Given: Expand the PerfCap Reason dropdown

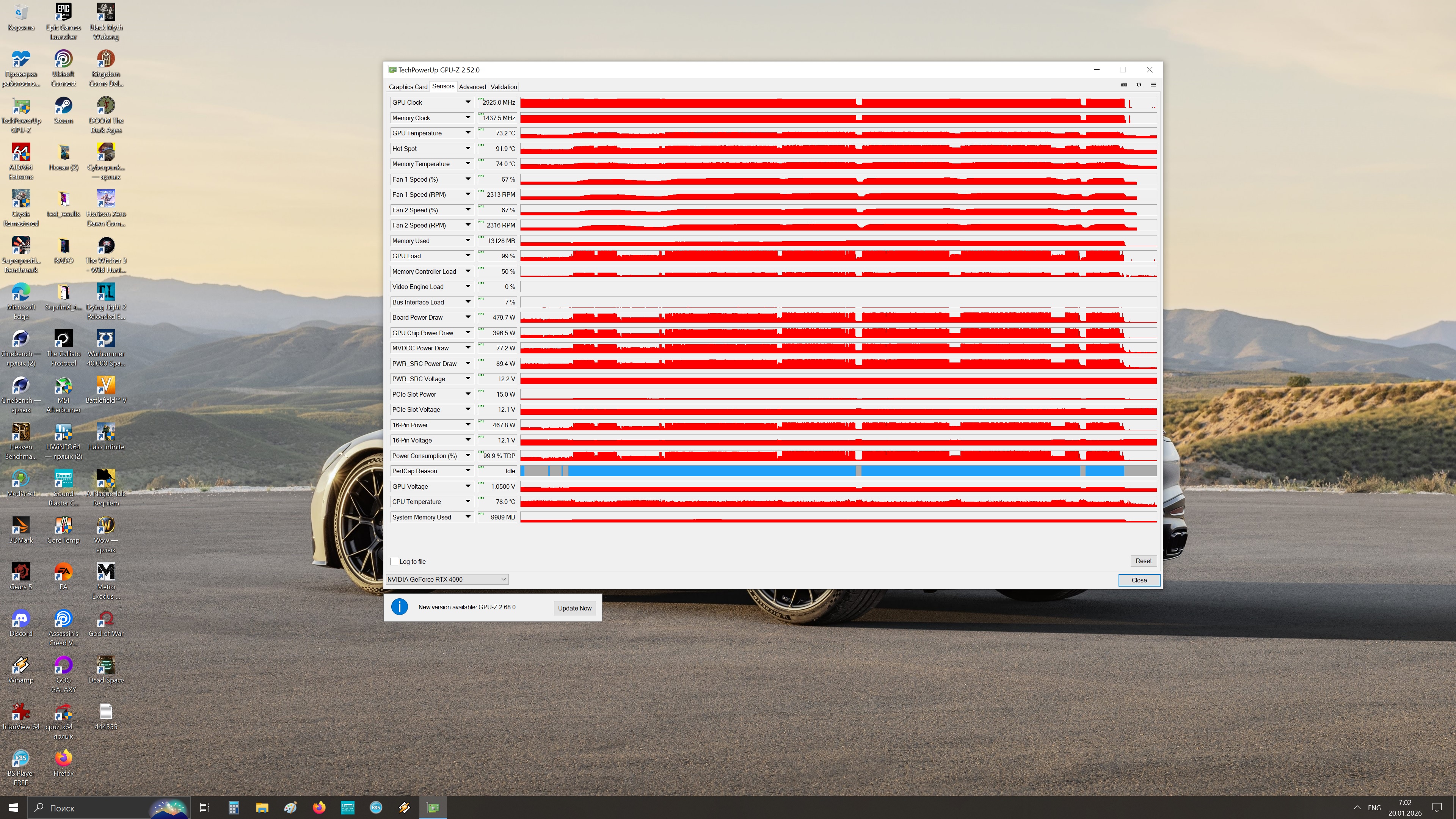Looking at the screenshot, I should [x=468, y=471].
